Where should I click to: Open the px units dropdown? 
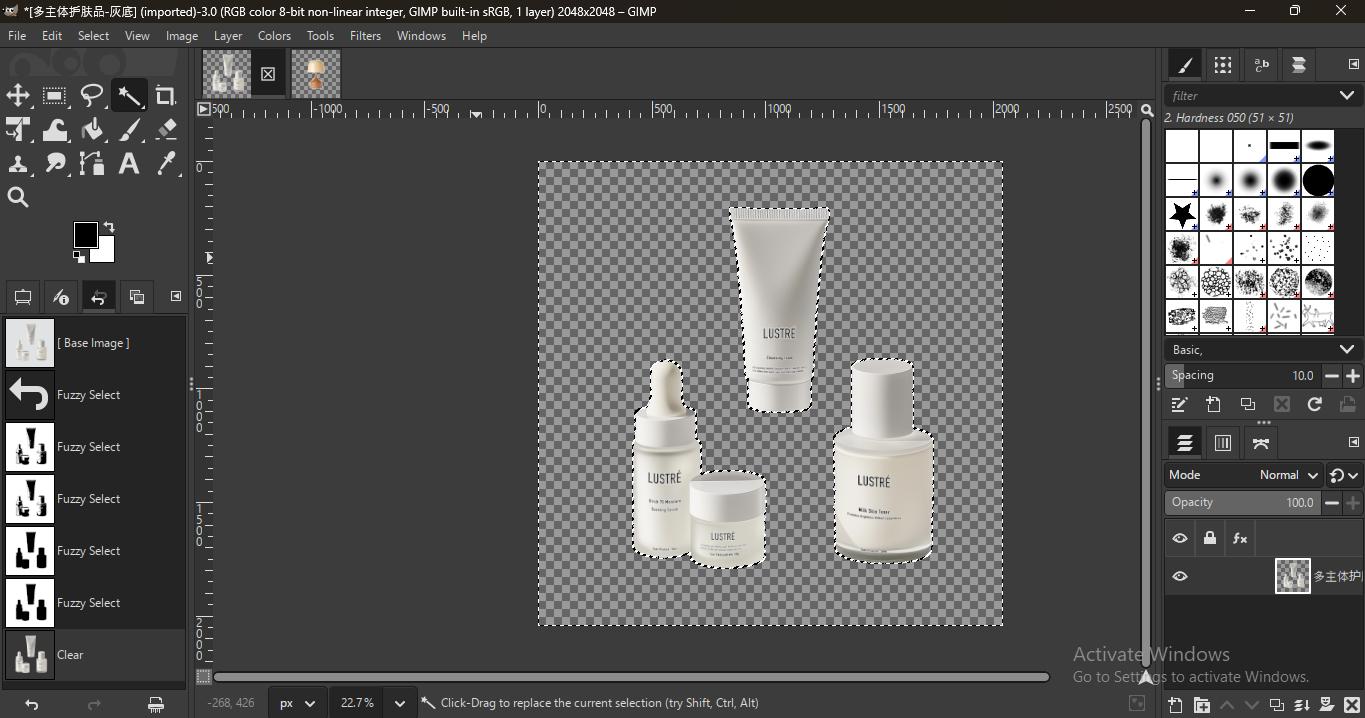tap(299, 703)
